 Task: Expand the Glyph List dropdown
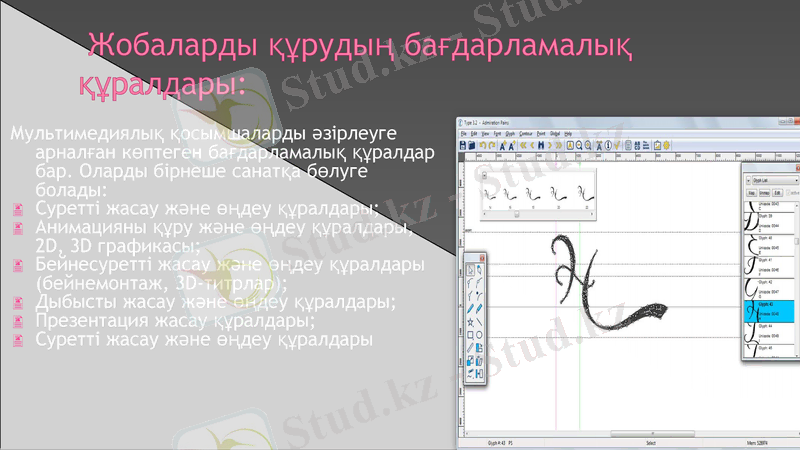pos(776,180)
